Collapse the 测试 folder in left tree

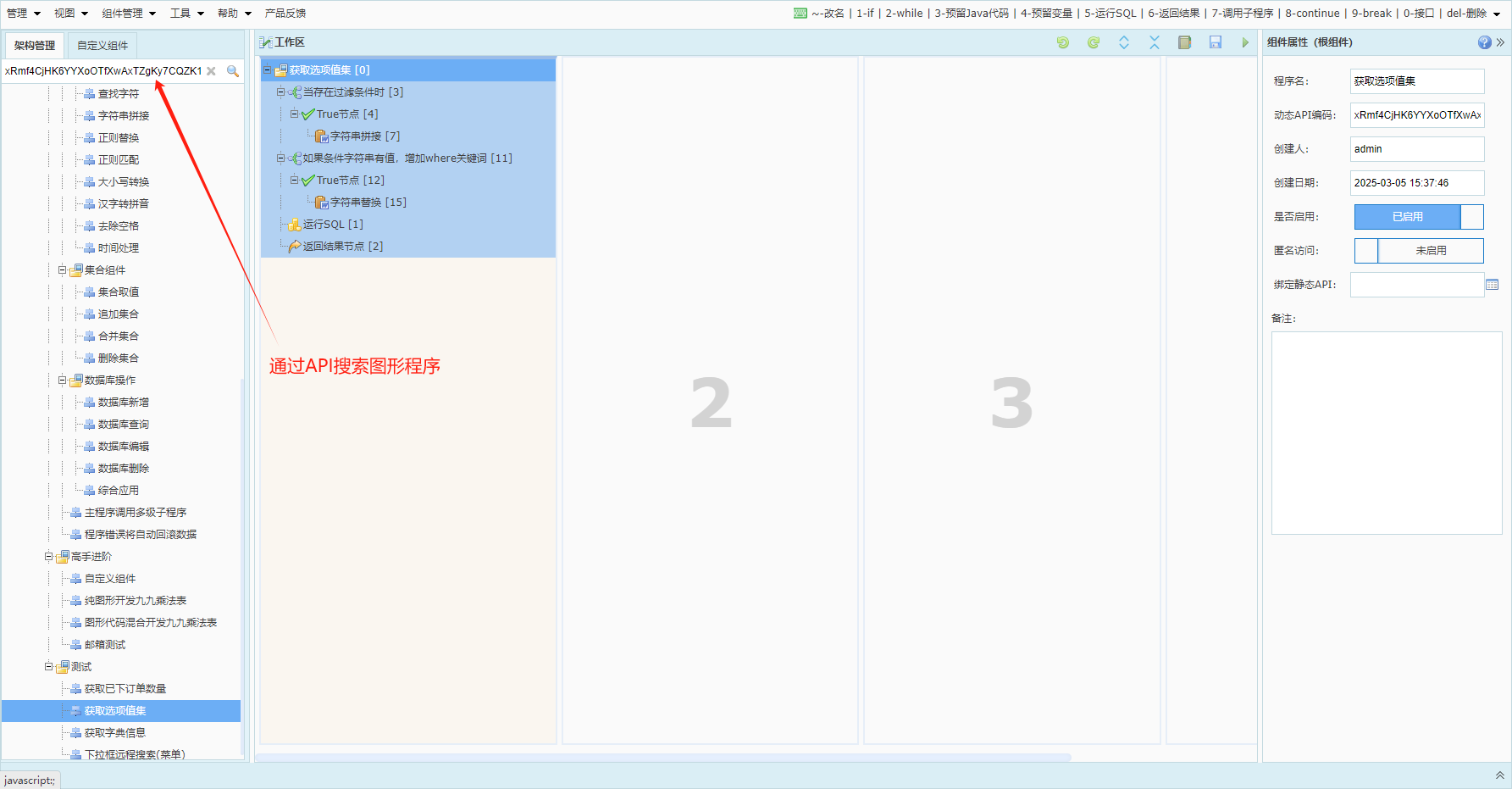48,666
